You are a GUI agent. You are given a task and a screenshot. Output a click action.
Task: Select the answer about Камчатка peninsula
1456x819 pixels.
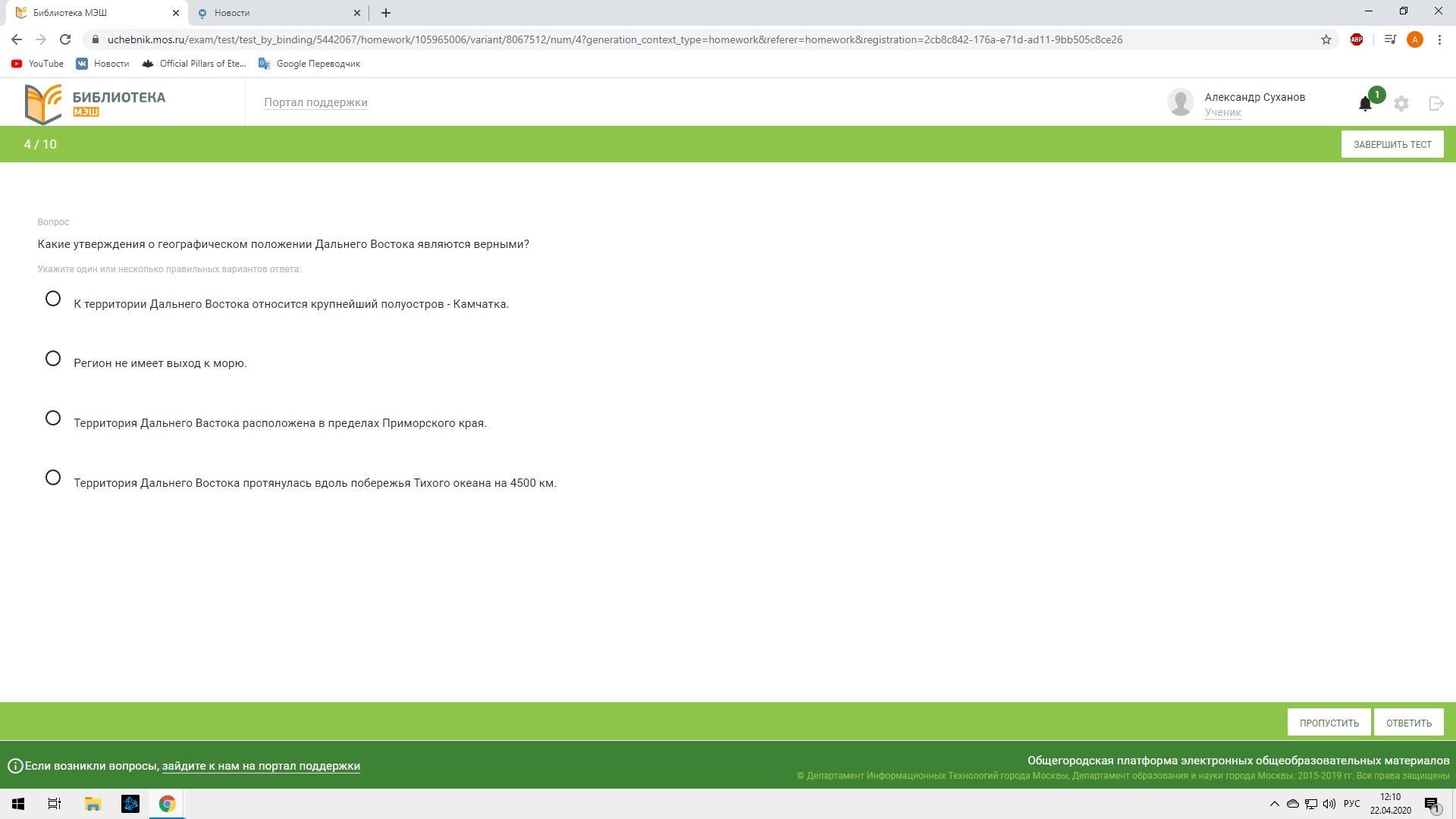point(53,299)
